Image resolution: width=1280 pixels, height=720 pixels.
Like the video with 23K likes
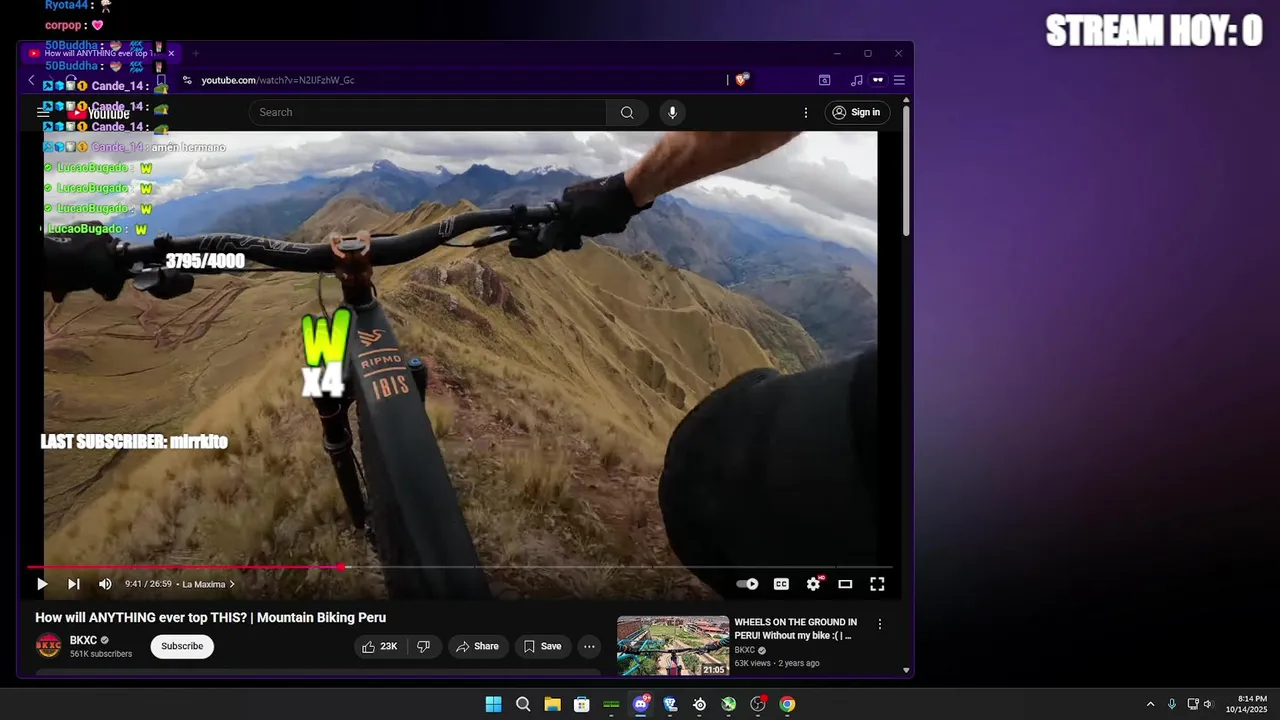[x=379, y=647]
